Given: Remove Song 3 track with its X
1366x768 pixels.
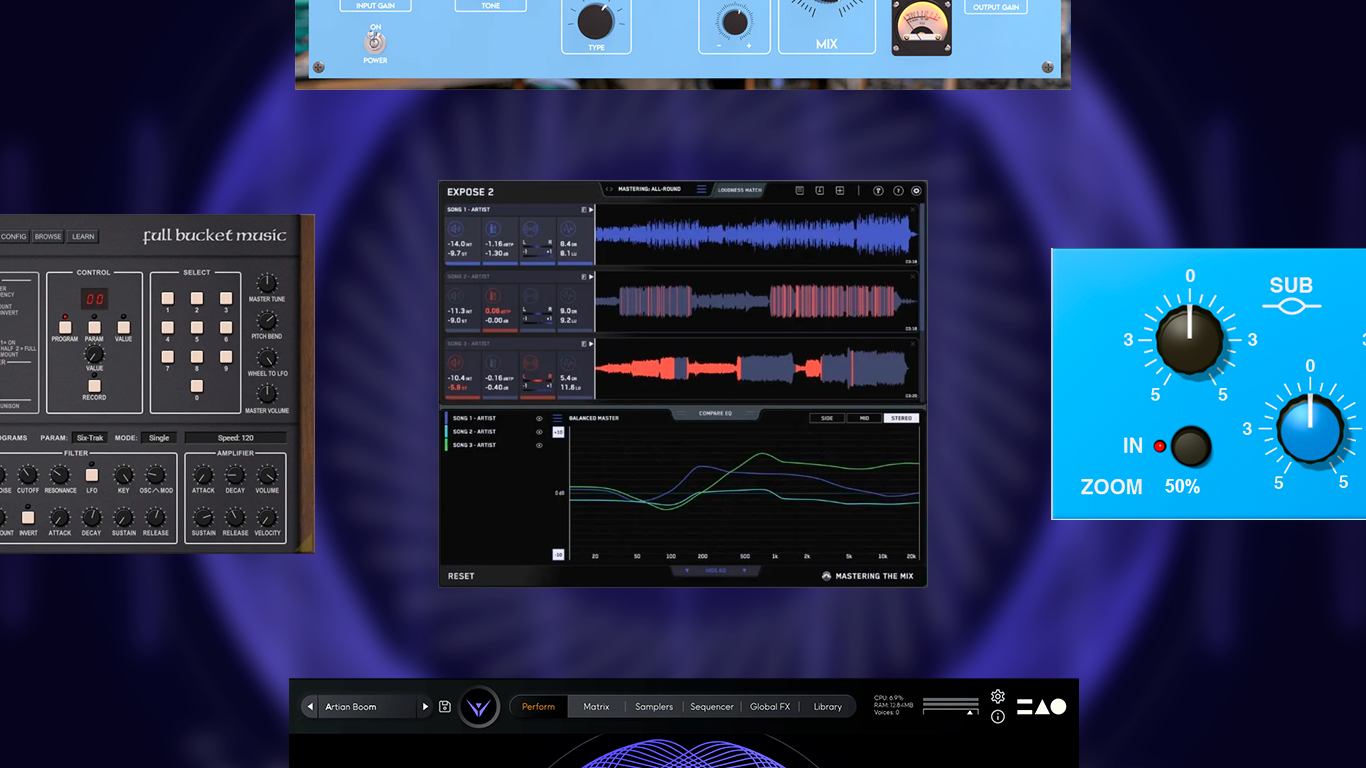Looking at the screenshot, I should coord(913,344).
